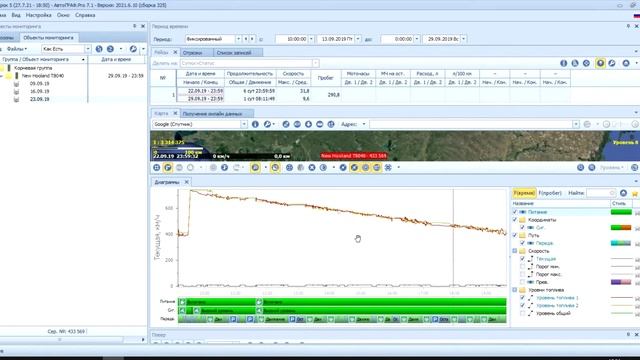This screenshot has width=640, height=360.
Task: Click the fit-to-frame icon beside the highlighted icon trio
Action: [388, 167]
